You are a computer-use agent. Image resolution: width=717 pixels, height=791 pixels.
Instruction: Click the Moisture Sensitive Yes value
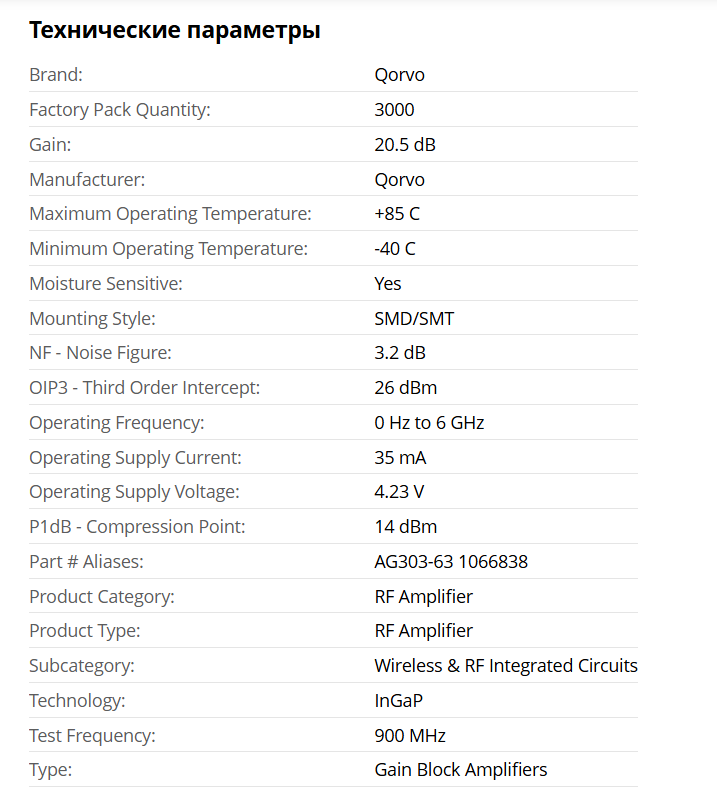point(388,284)
